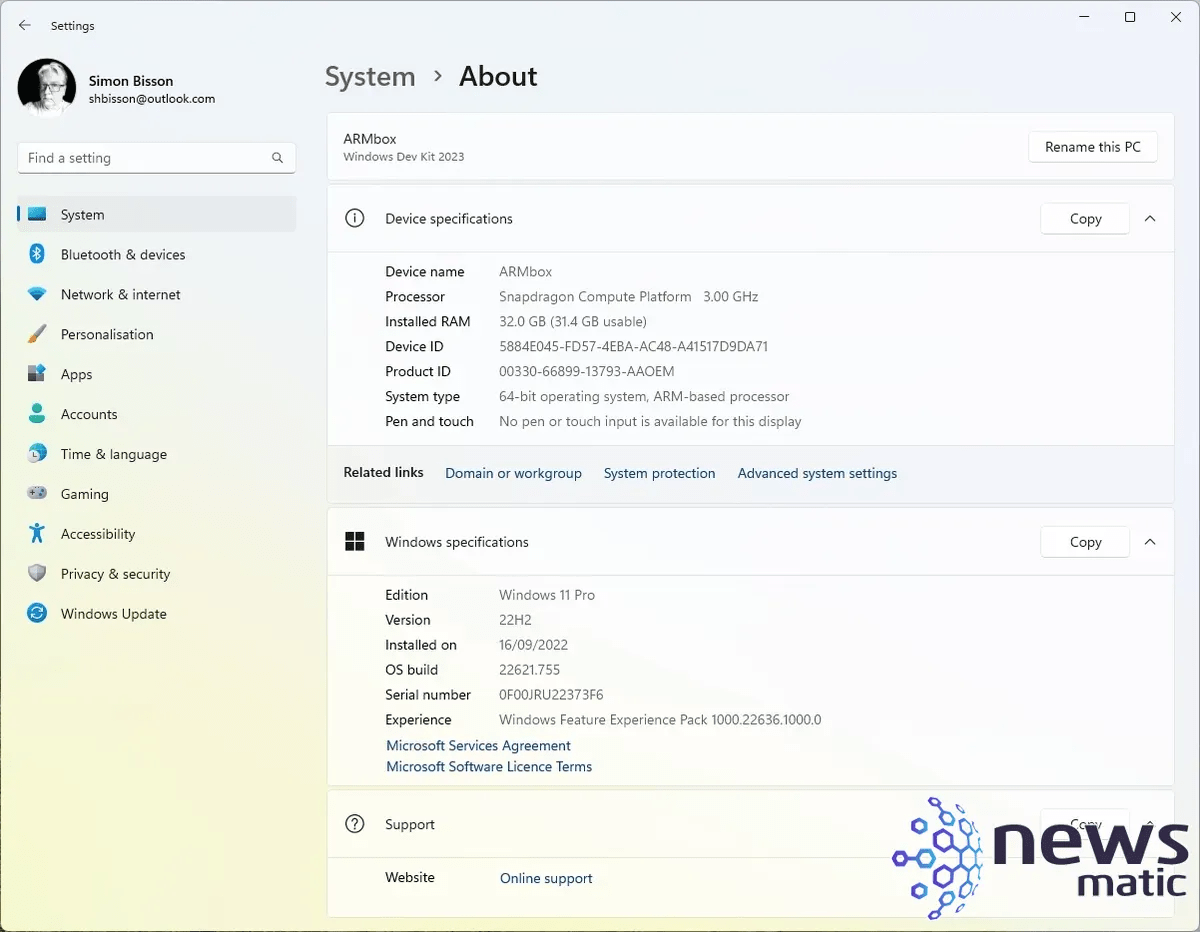This screenshot has width=1200, height=932.
Task: Select the Accounts sidebar icon
Action: [x=37, y=414]
